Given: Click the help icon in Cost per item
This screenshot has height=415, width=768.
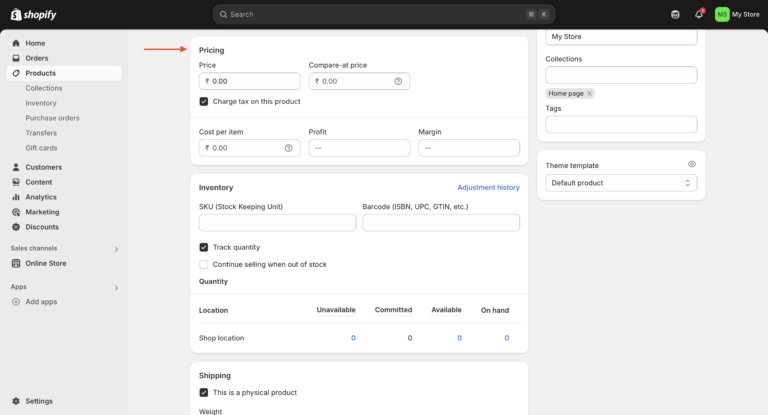Looking at the screenshot, I should (289, 148).
